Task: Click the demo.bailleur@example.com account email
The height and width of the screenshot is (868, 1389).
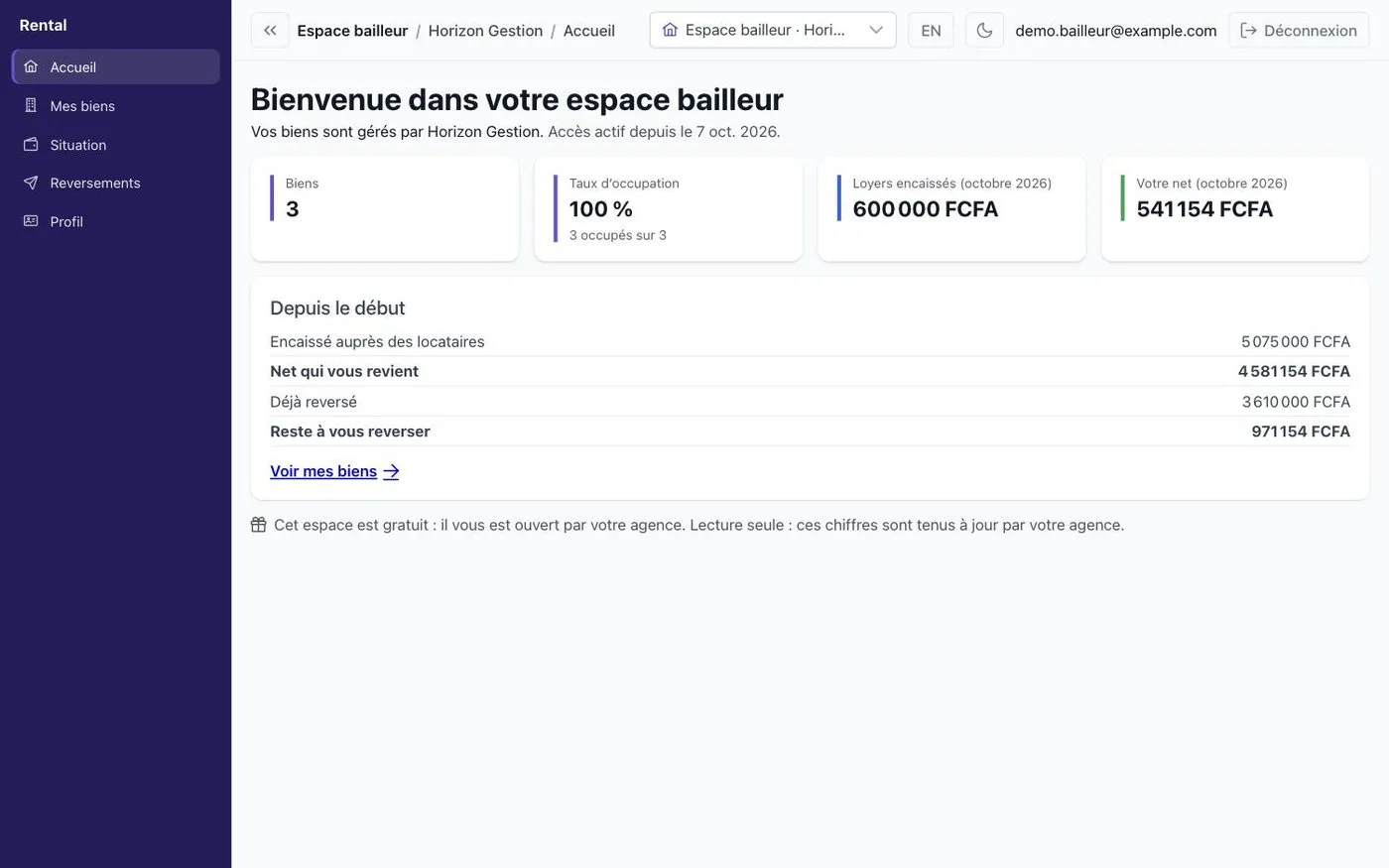Action: 1116,31
